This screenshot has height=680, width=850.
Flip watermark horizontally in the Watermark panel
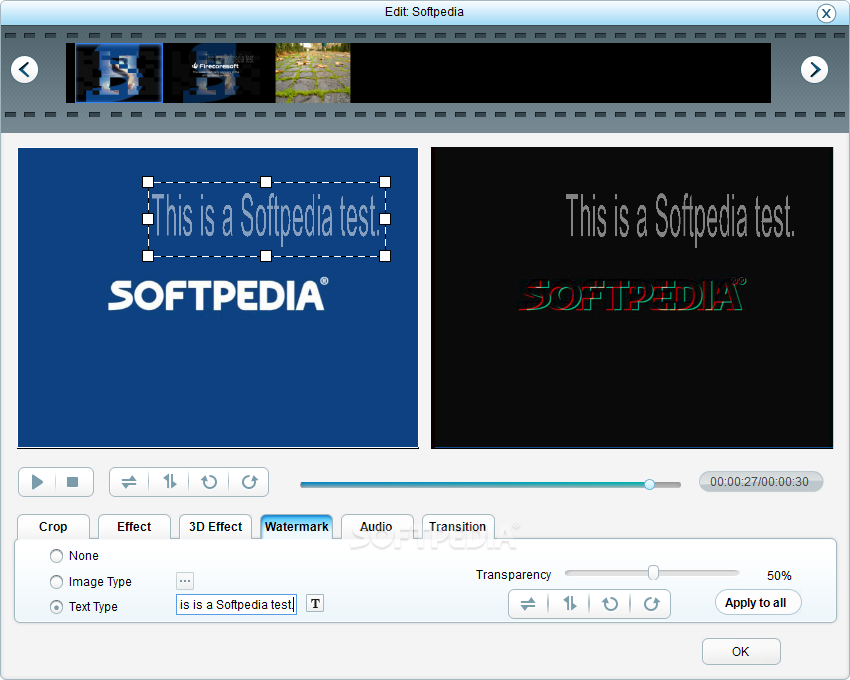(x=528, y=604)
